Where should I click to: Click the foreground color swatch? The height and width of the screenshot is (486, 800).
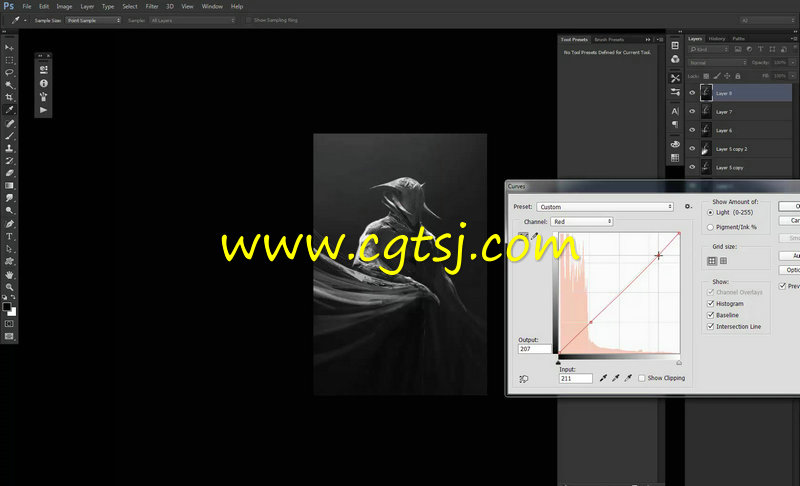tap(7, 306)
